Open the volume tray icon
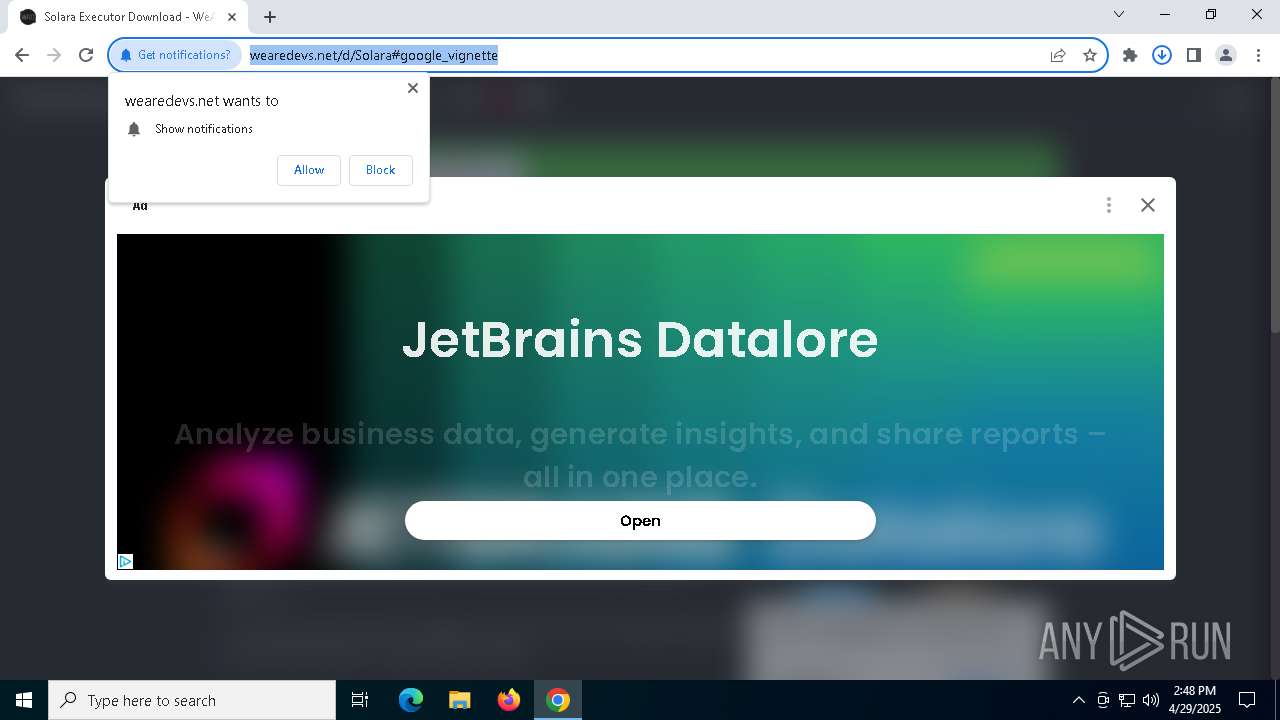The image size is (1280, 720). coord(1151,700)
